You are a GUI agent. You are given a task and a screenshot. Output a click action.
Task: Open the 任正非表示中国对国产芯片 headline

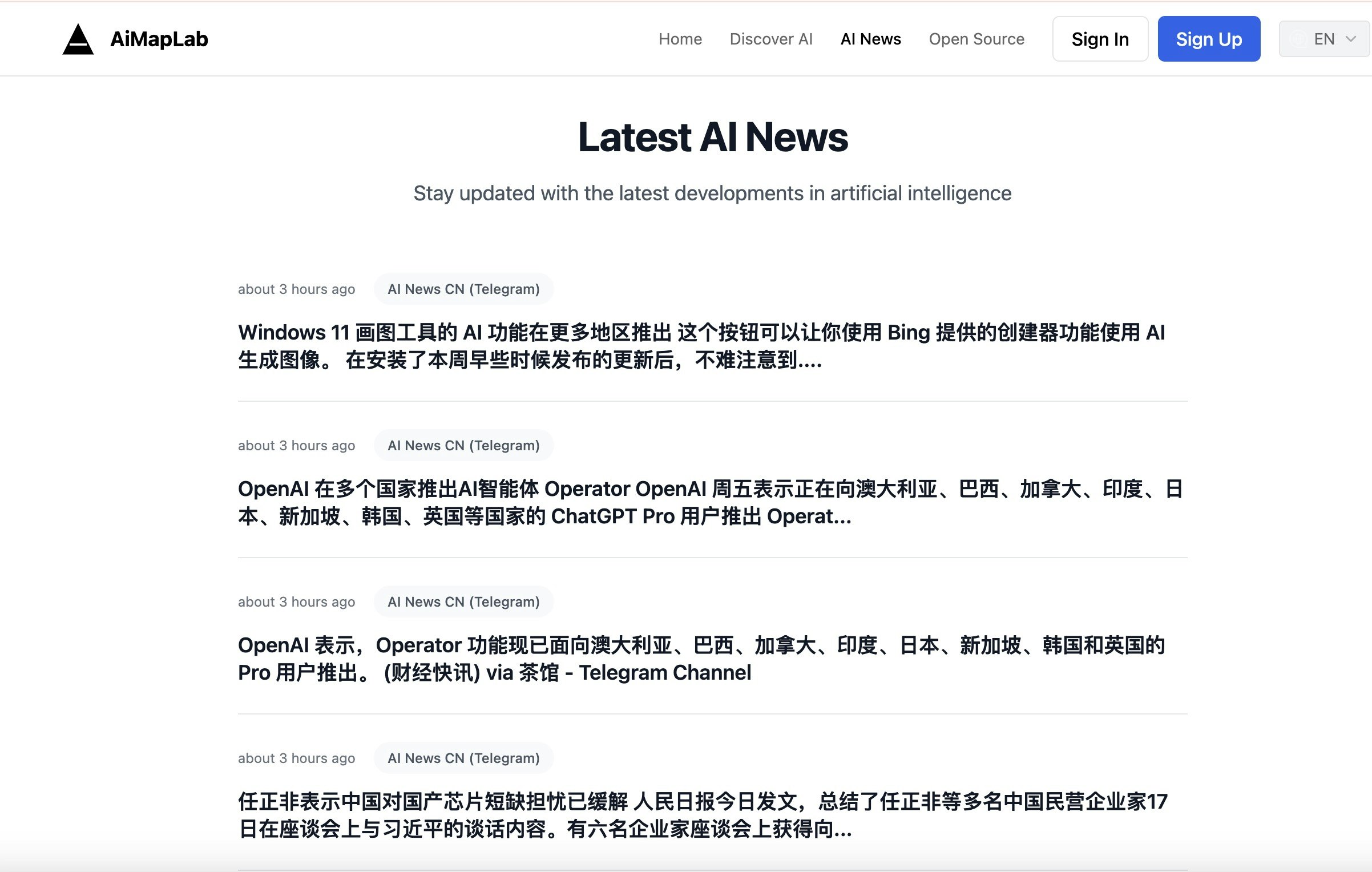702,815
